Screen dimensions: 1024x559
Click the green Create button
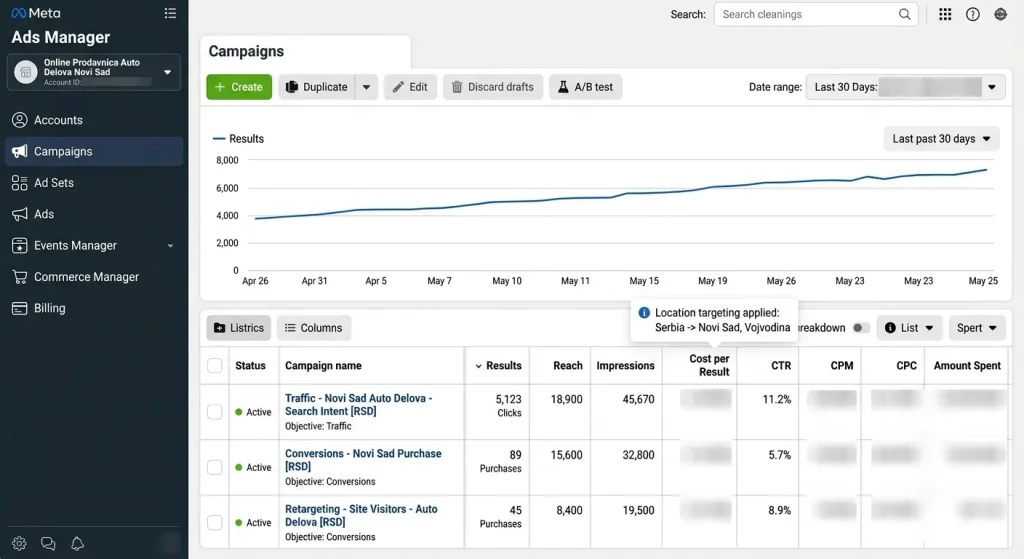(239, 87)
